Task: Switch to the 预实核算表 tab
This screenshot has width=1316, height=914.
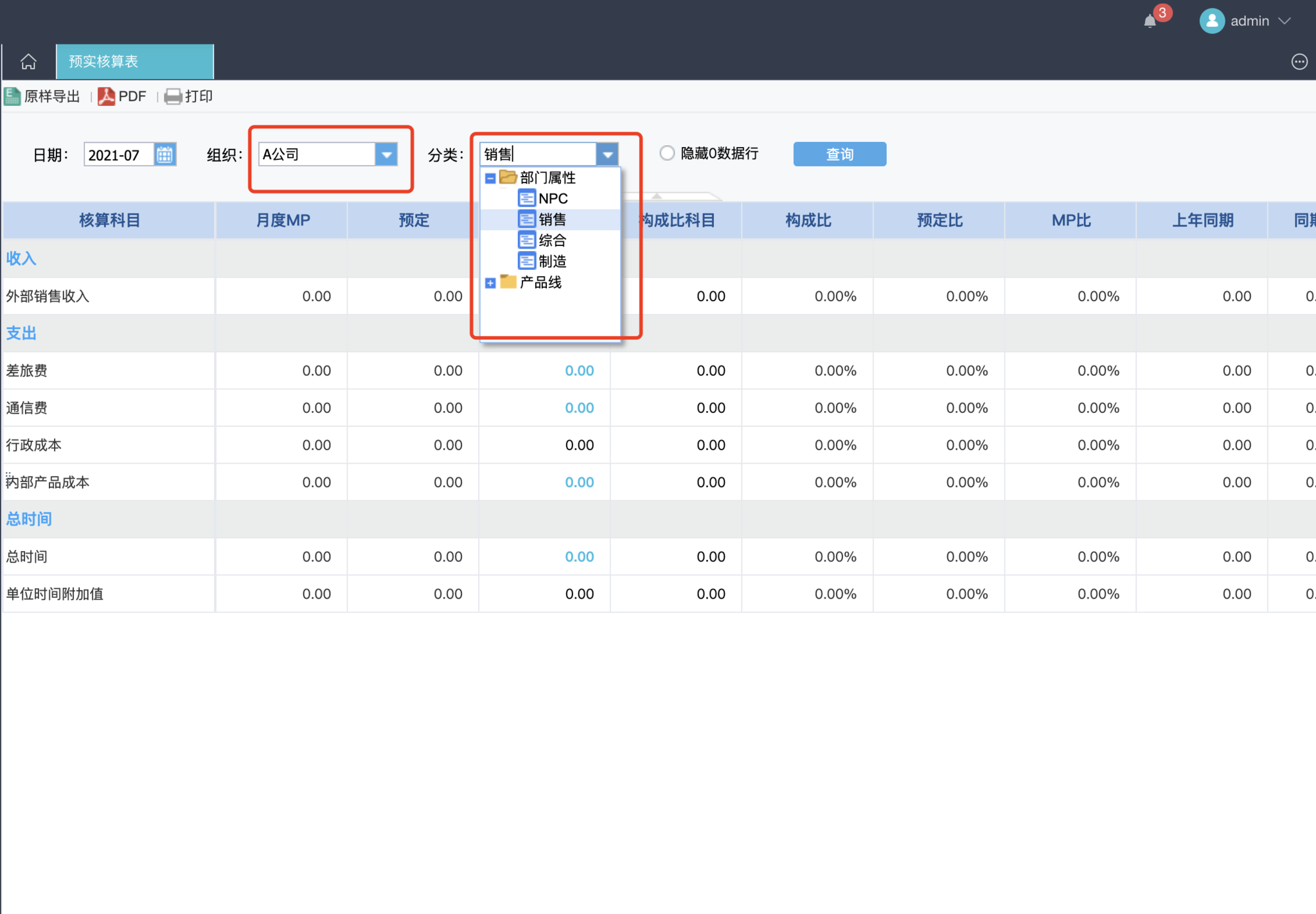Action: pos(134,62)
